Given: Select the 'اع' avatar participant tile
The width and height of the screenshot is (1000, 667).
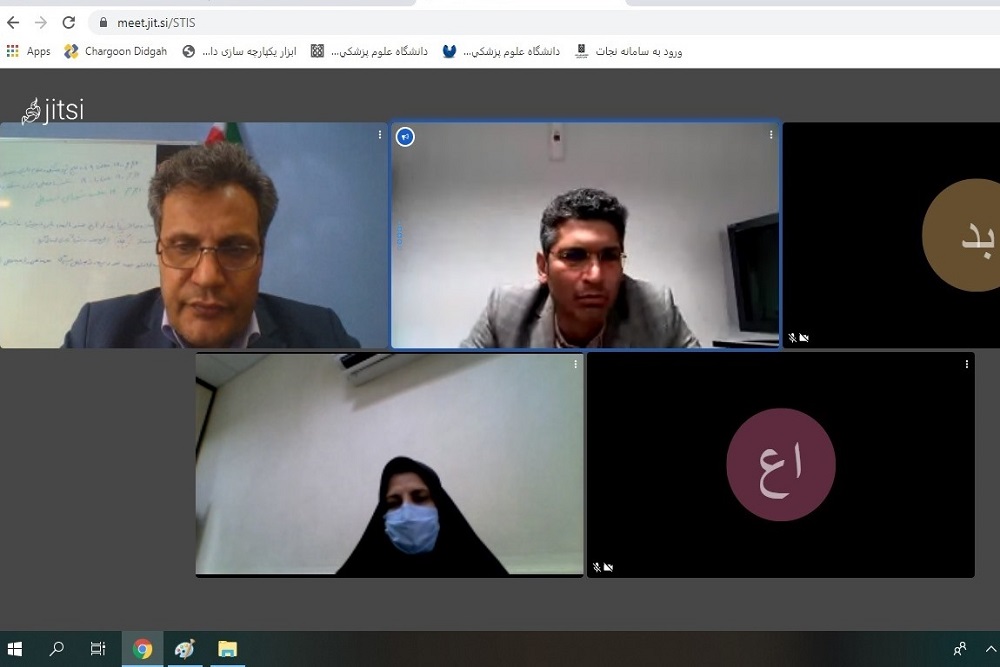Looking at the screenshot, I should (x=780, y=465).
